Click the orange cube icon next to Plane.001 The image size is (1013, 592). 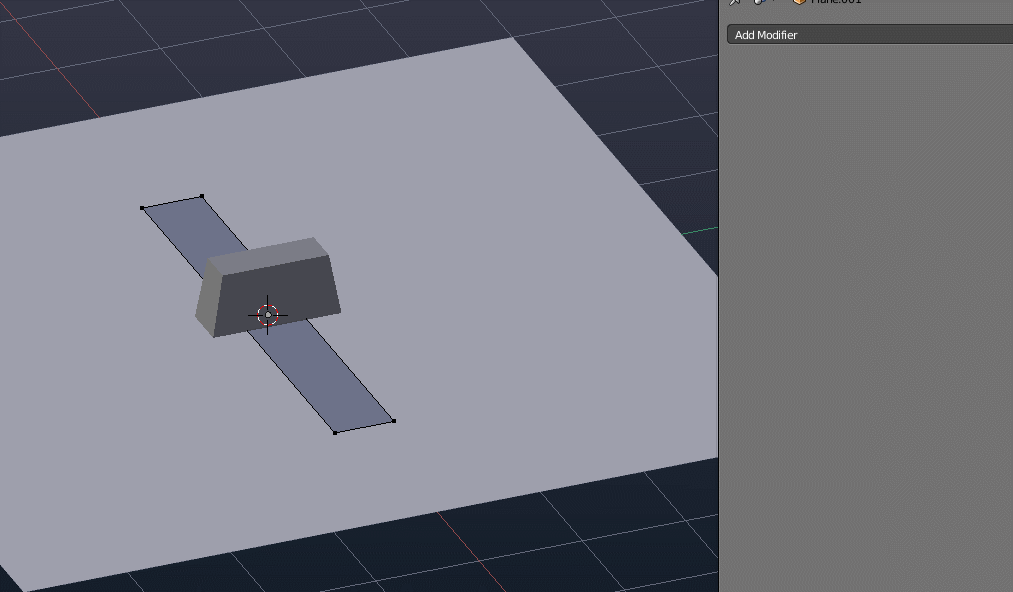click(x=799, y=2)
